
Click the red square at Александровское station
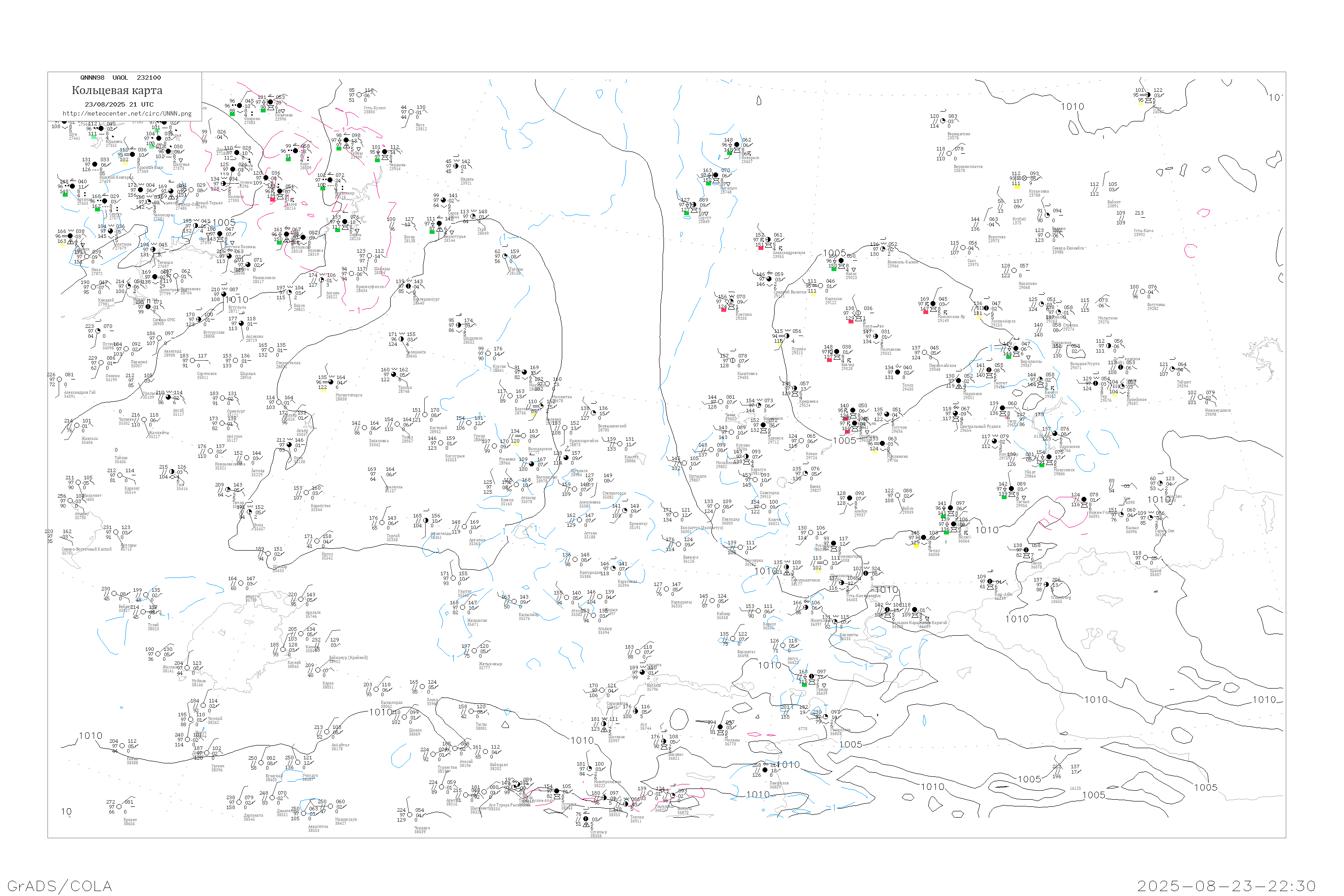[x=761, y=248]
